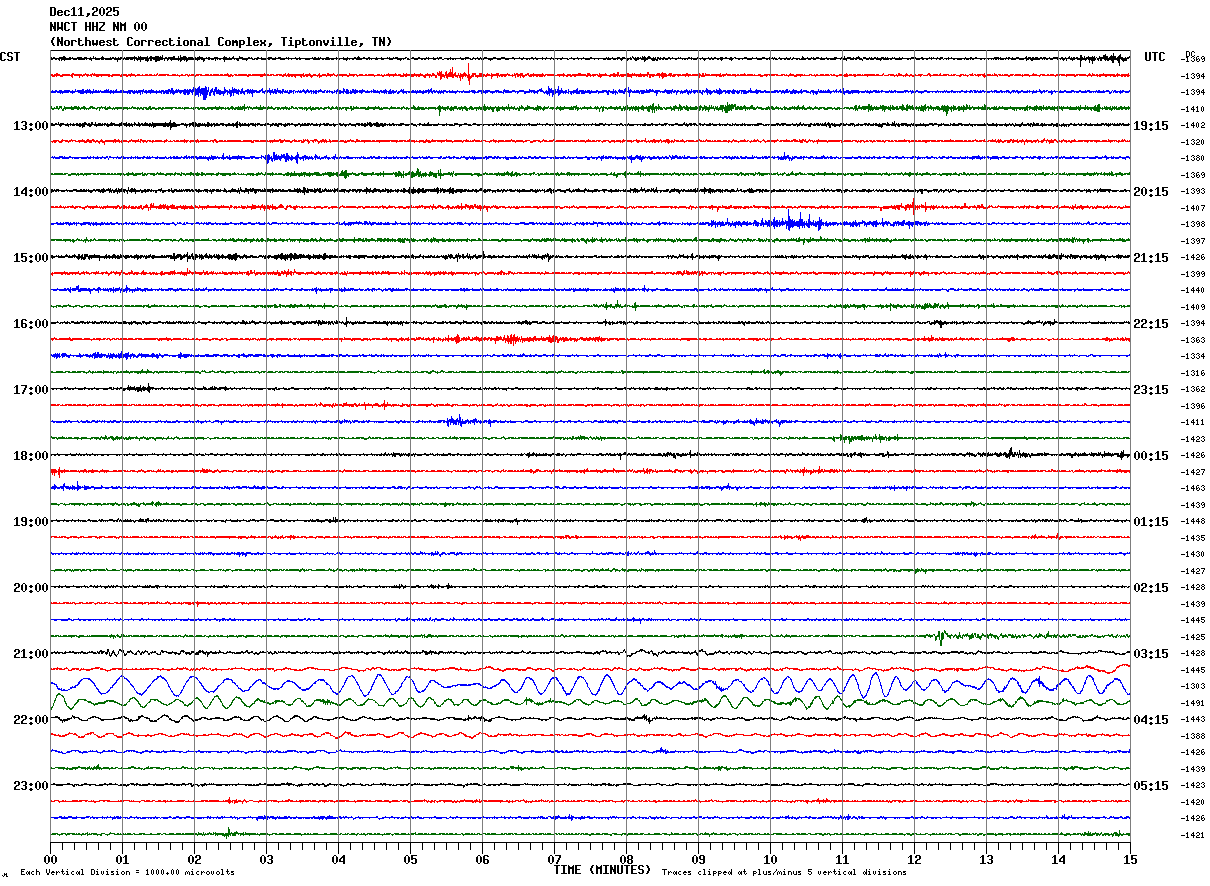The width and height of the screenshot is (1210, 886).
Task: Click the 21:00 CST time label
Action: tap(30, 654)
